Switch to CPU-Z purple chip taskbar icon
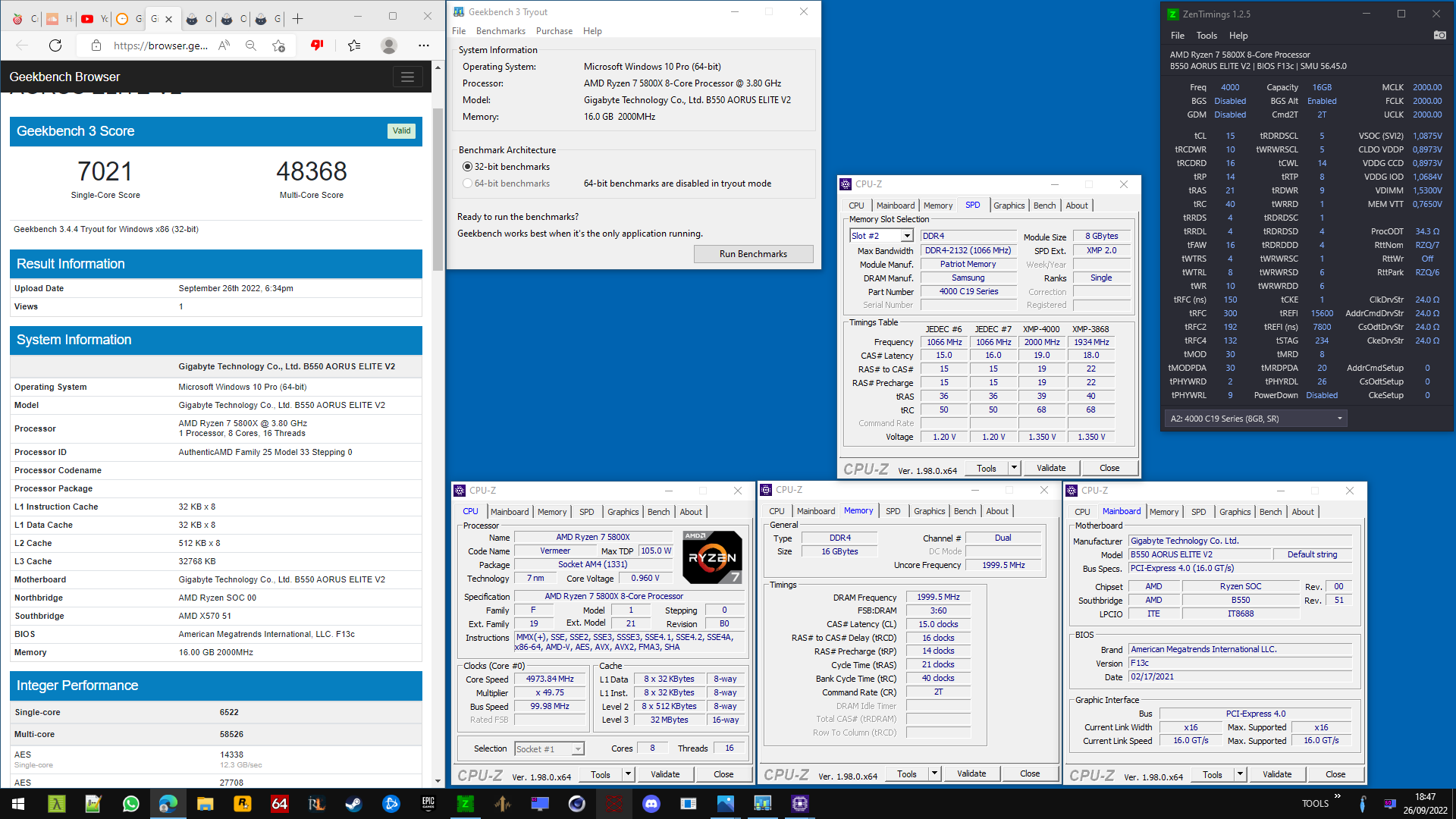The image size is (1456, 819). 799,803
